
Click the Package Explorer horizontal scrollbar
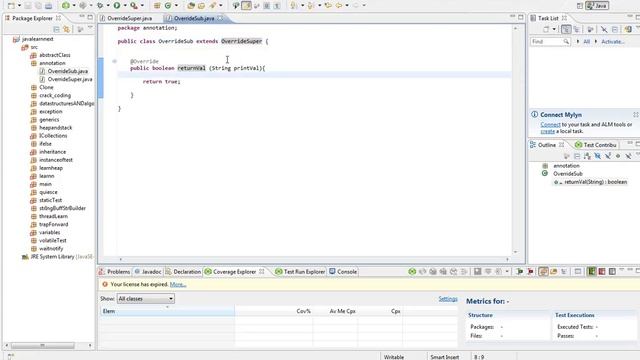pos(42,346)
